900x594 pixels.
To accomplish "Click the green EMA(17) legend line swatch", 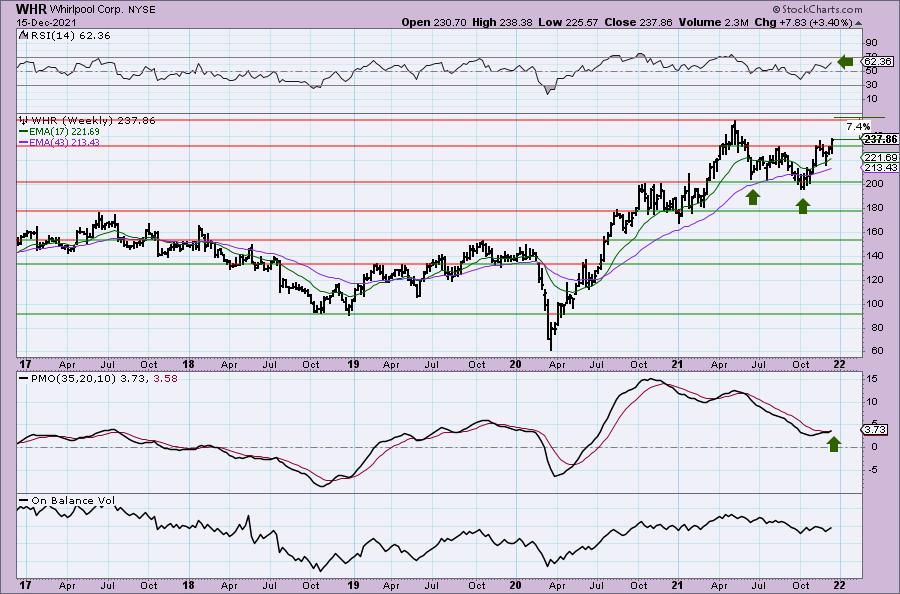I will 24,131.
